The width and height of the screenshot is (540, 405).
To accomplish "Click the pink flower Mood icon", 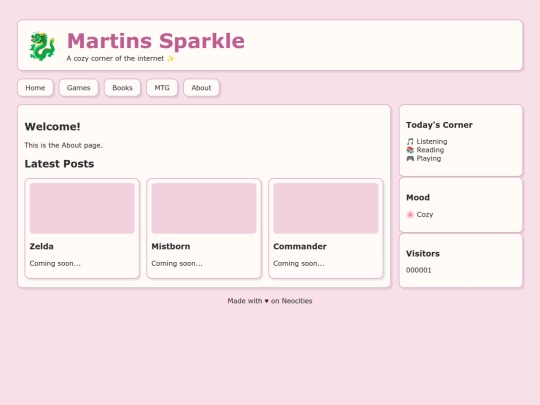I will click(410, 215).
